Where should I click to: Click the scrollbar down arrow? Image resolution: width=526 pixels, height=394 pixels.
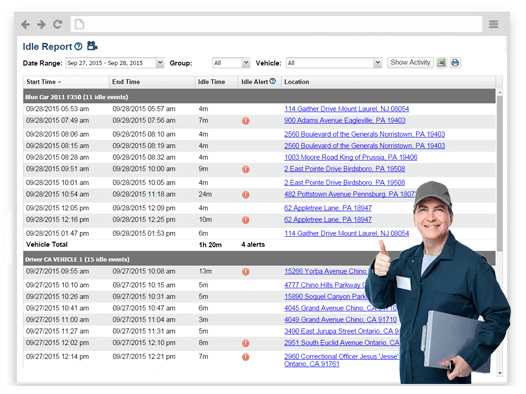[x=499, y=373]
